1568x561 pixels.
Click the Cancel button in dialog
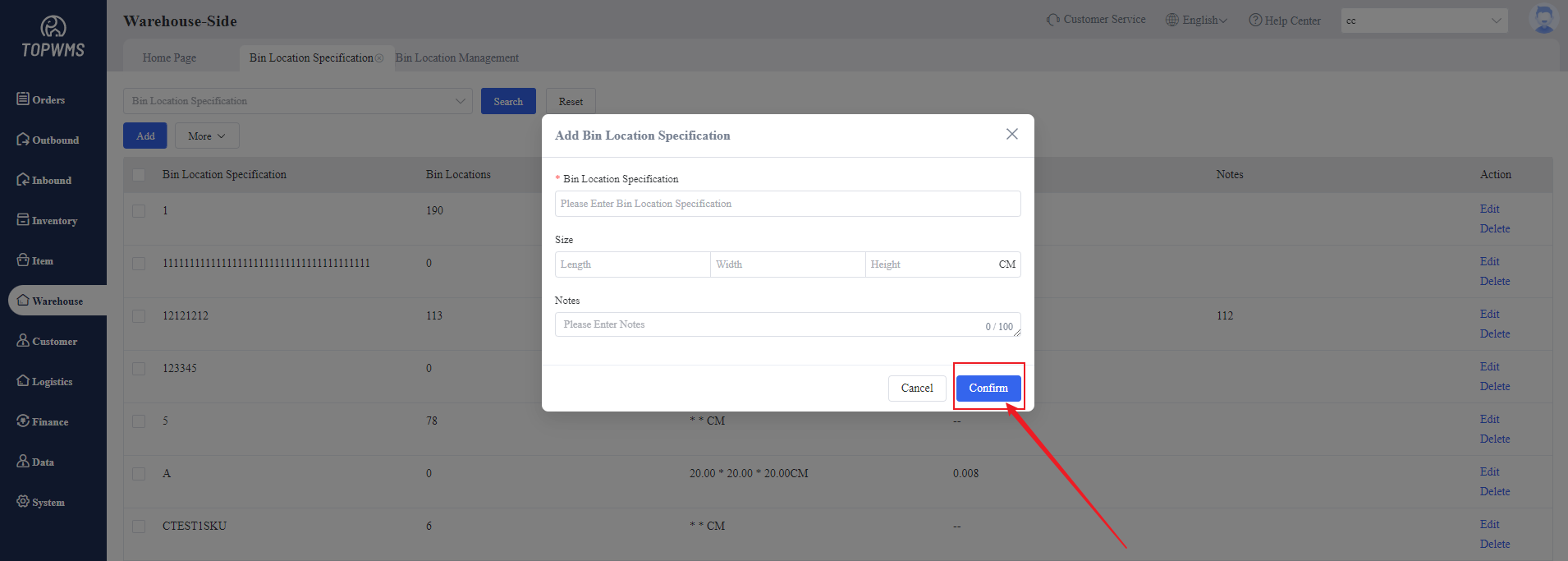point(916,389)
